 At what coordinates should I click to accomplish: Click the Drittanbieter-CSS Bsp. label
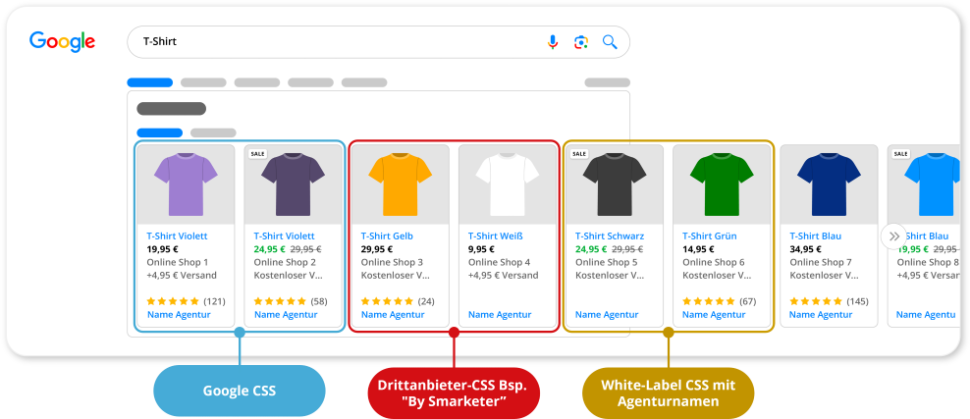coord(453,393)
